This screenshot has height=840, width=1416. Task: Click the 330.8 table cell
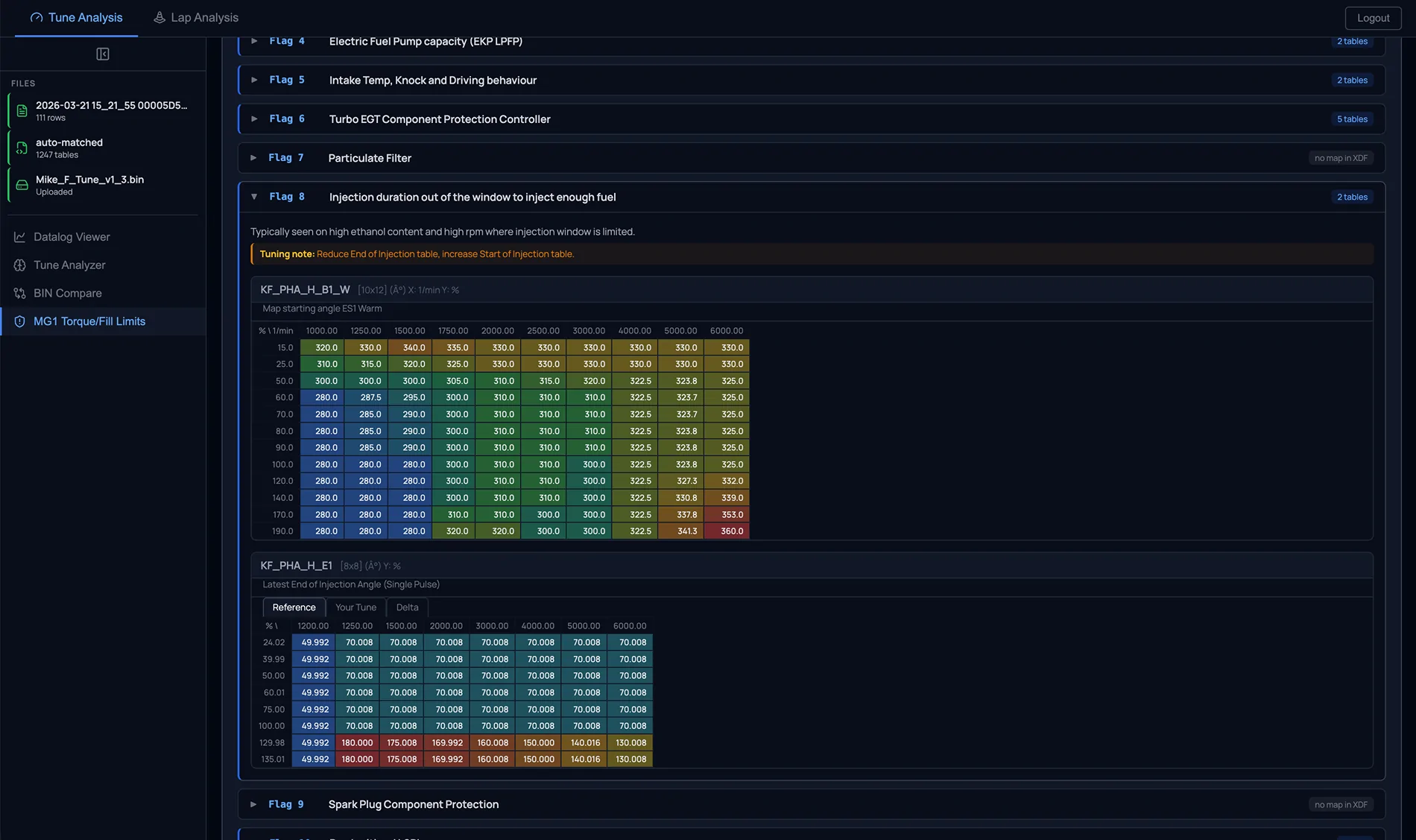tap(680, 498)
